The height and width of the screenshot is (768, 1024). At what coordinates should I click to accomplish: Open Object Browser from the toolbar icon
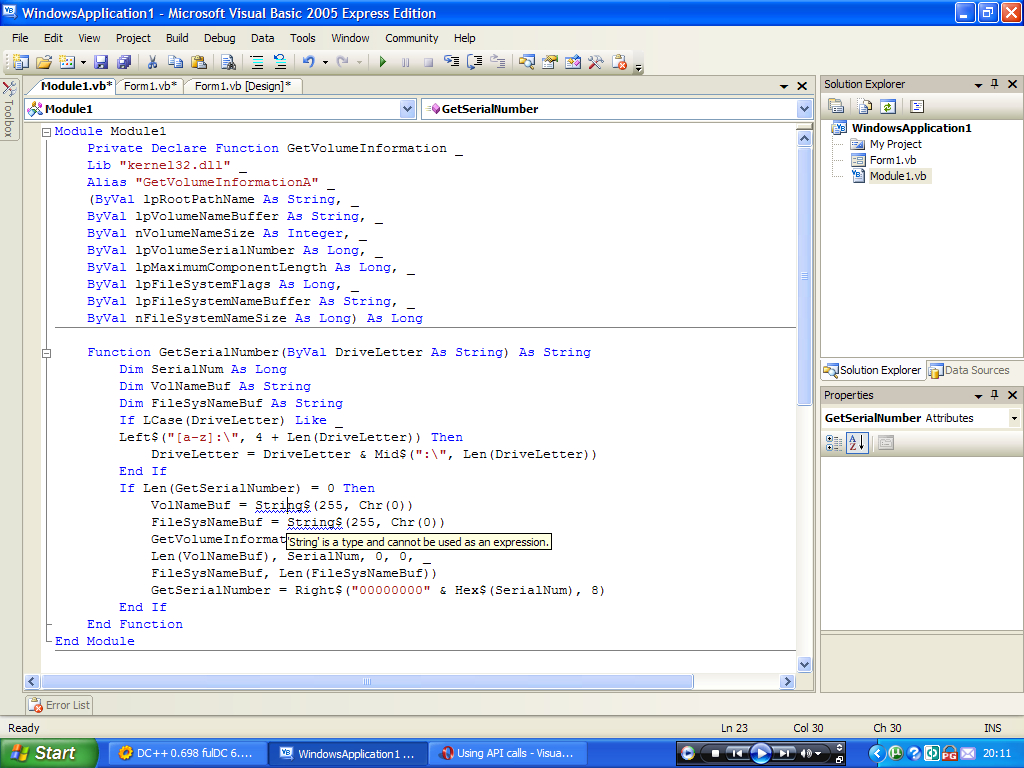coord(573,62)
